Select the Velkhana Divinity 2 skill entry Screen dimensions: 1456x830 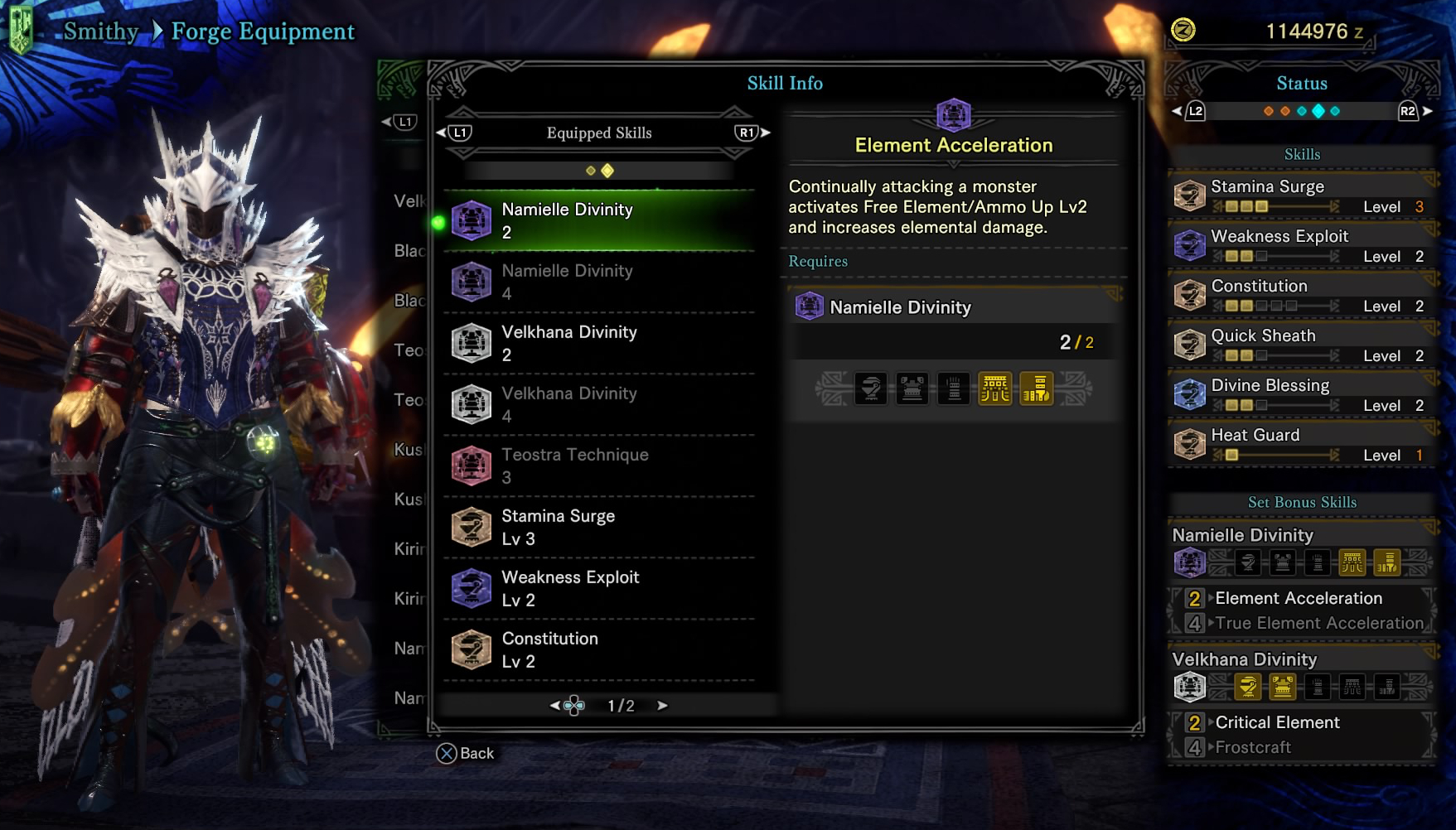pyautogui.click(x=599, y=343)
